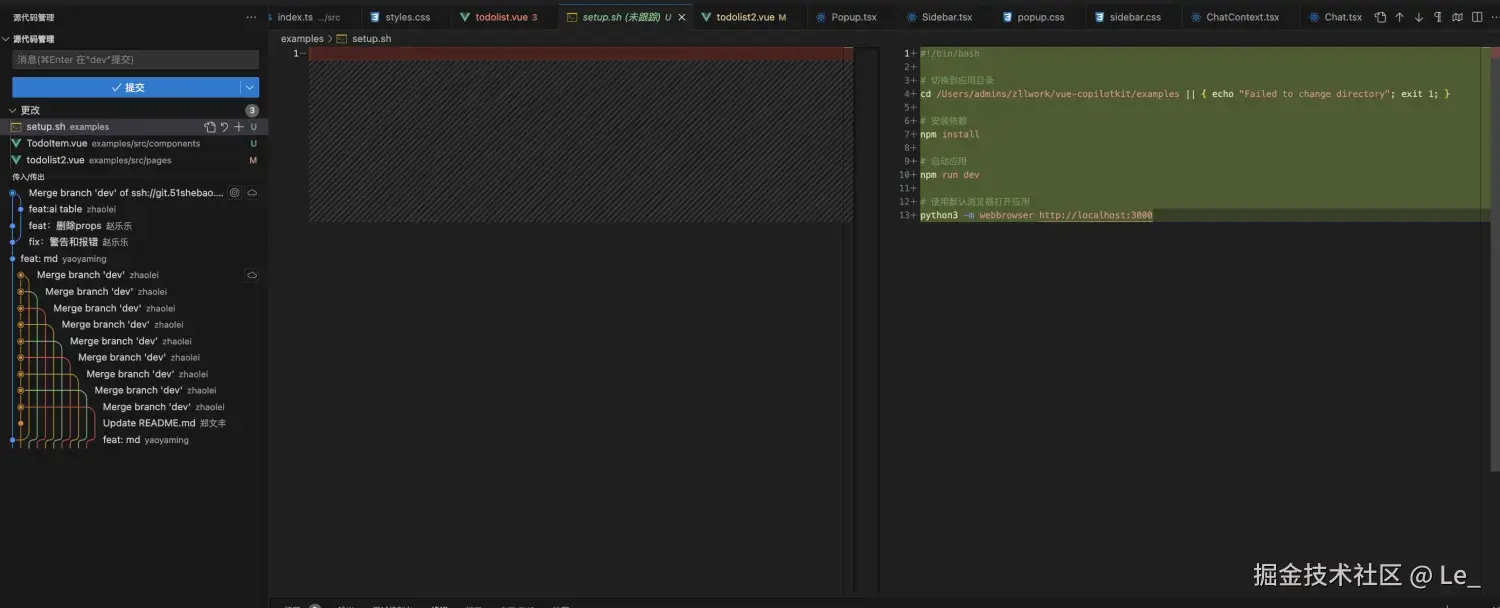Click the CSS icon on styles.css tab
The image size is (1500, 608).
(x=375, y=17)
